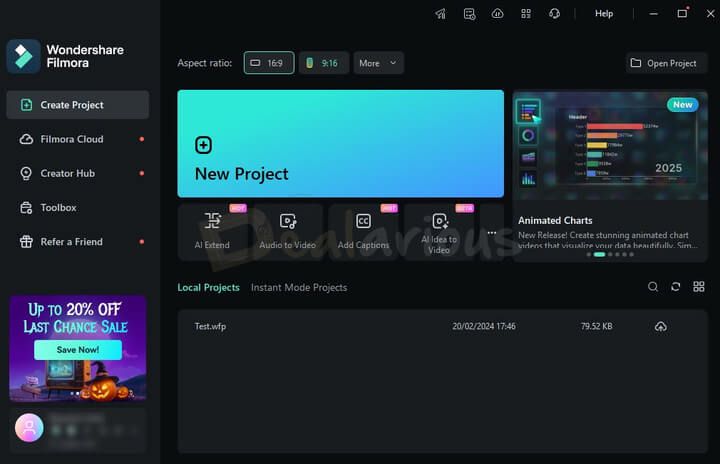Switch project list to grid view
This screenshot has height=464, width=720.
point(698,287)
